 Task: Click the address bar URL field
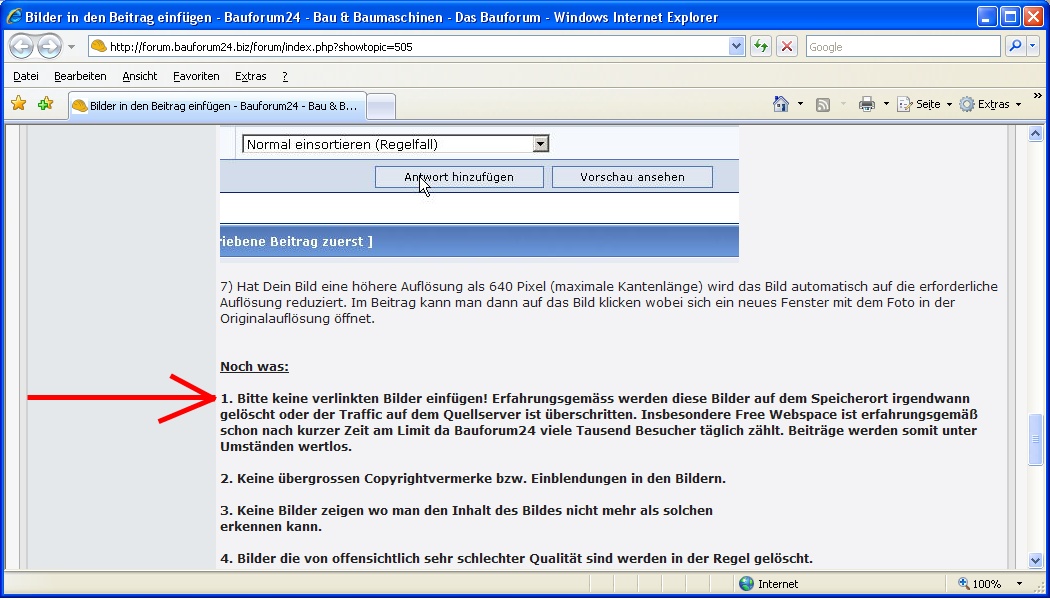(408, 46)
